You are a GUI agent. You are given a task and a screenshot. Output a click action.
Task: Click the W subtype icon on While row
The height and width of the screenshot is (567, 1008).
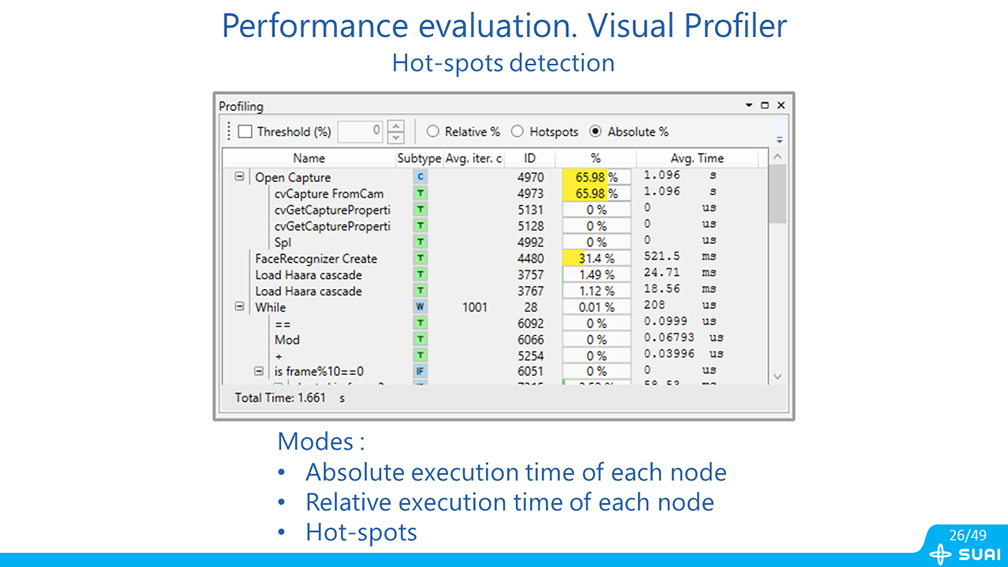(420, 307)
